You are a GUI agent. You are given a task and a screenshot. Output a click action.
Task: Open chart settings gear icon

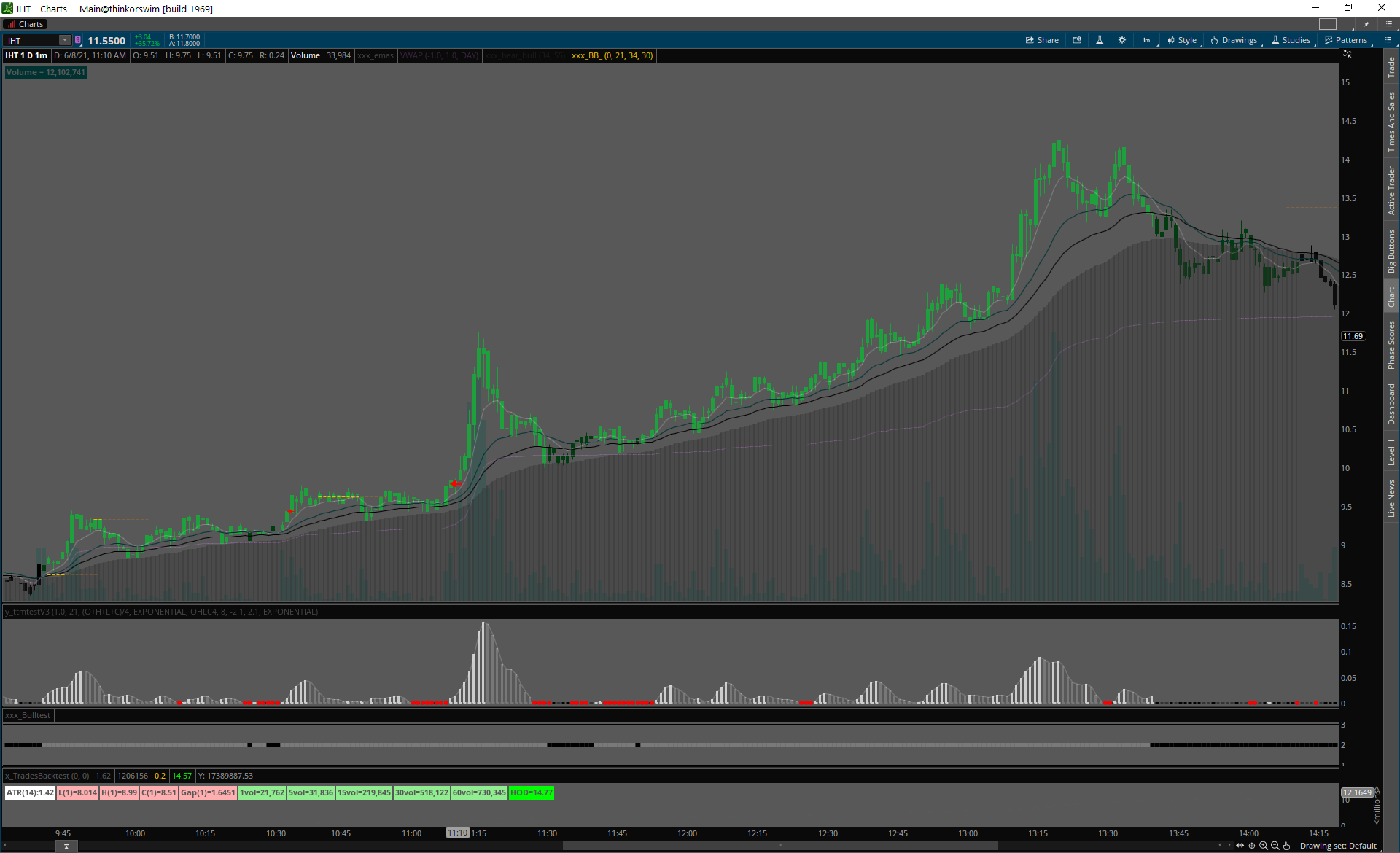(1122, 40)
